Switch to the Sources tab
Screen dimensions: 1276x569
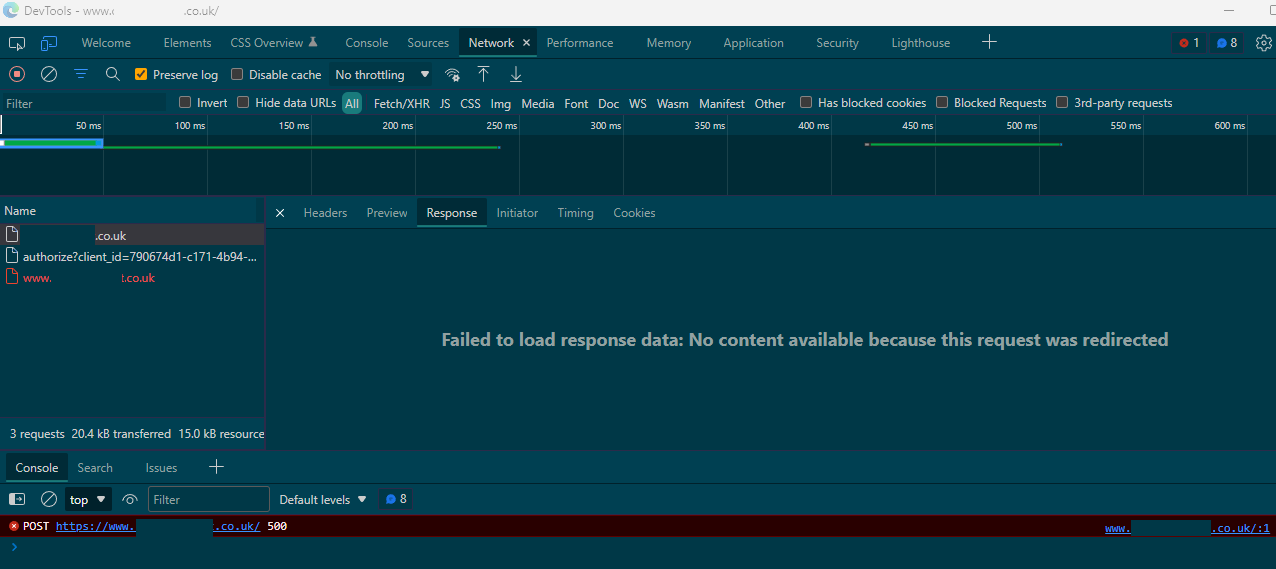428,43
